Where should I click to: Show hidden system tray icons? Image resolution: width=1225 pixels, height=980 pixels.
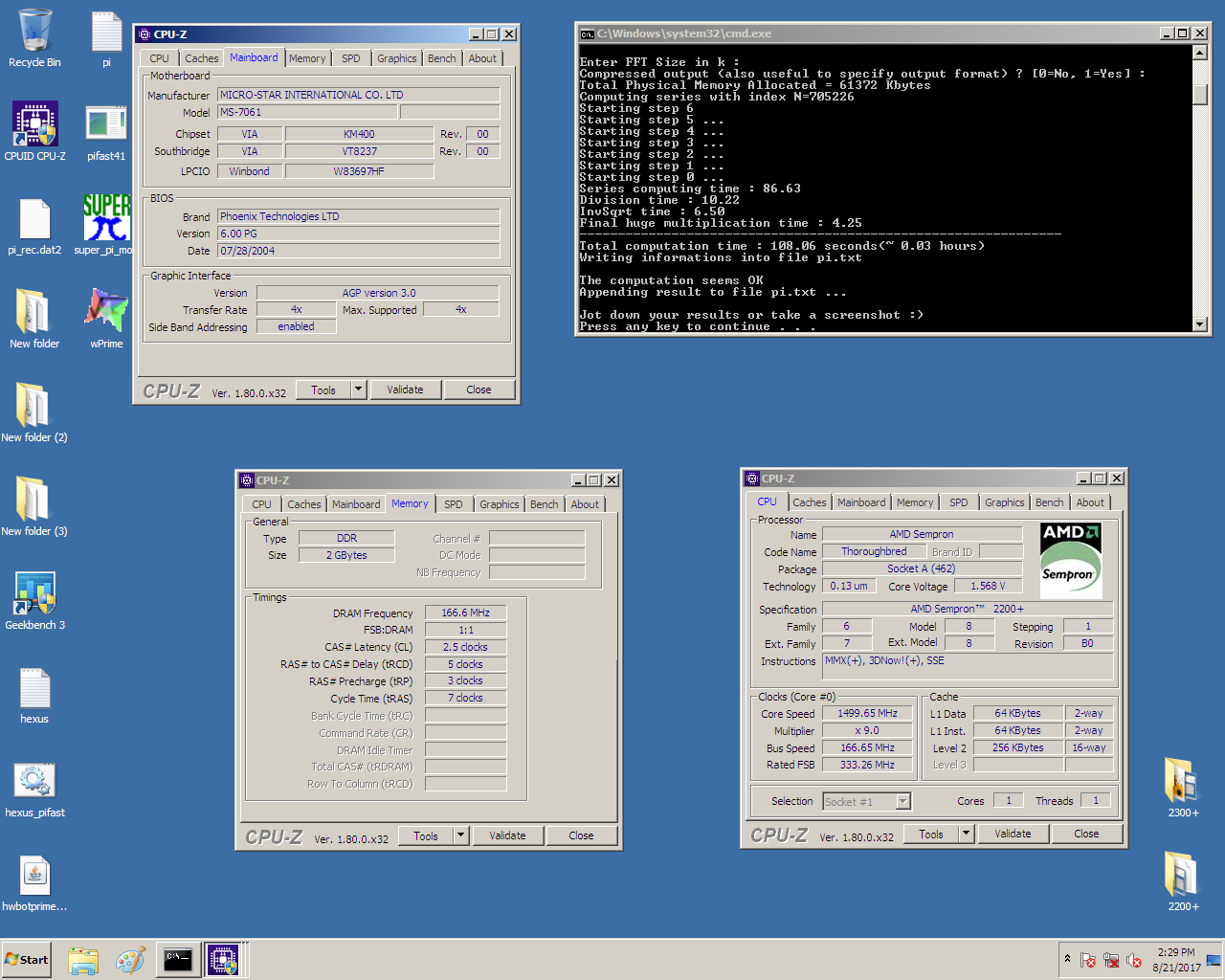(1067, 959)
